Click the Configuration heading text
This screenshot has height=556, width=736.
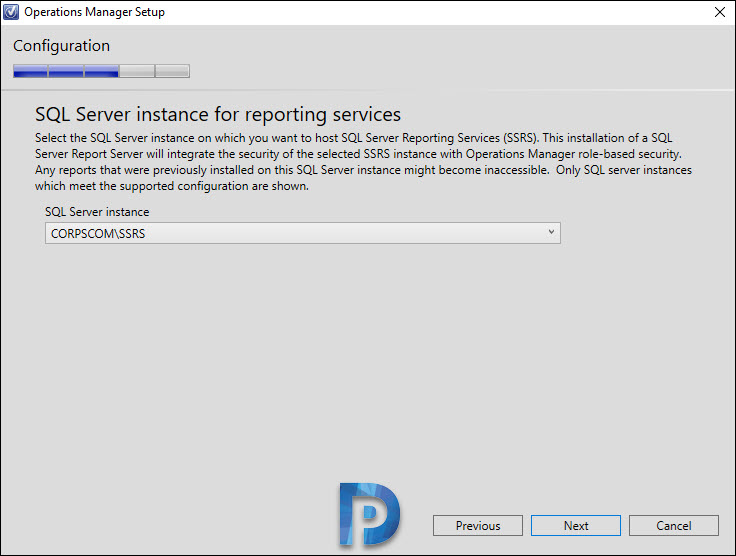(61, 46)
